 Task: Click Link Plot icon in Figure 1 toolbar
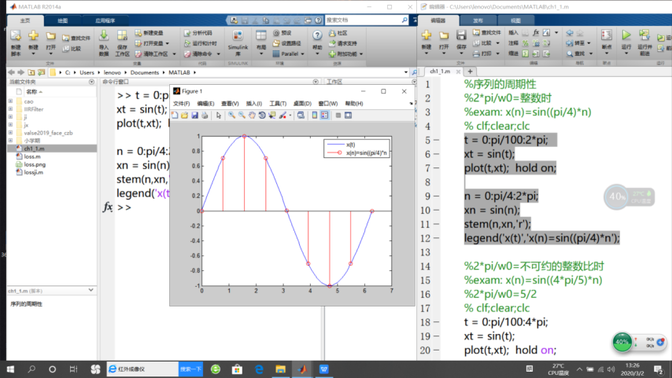[301, 115]
